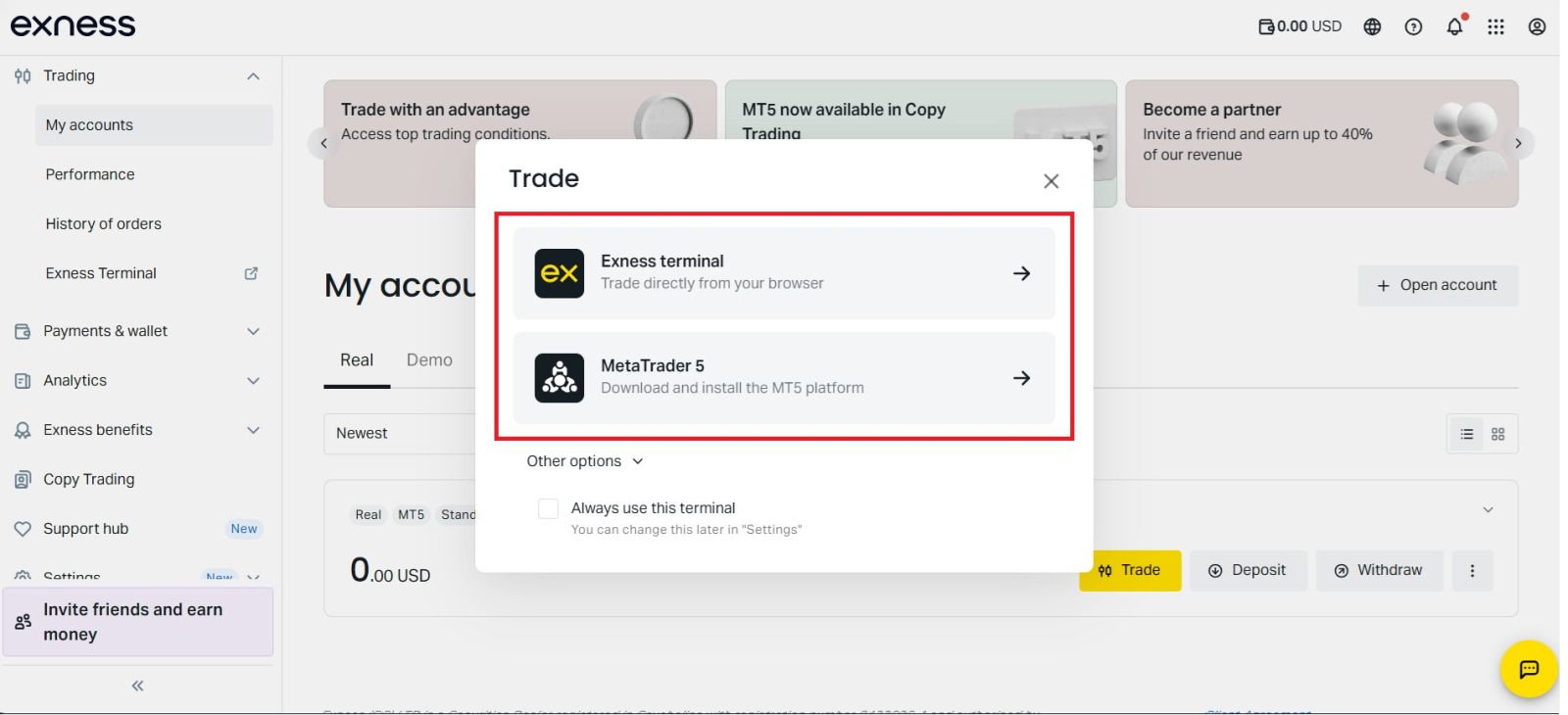
Task: Expand Analytics section in sidebar
Action: tap(137, 380)
